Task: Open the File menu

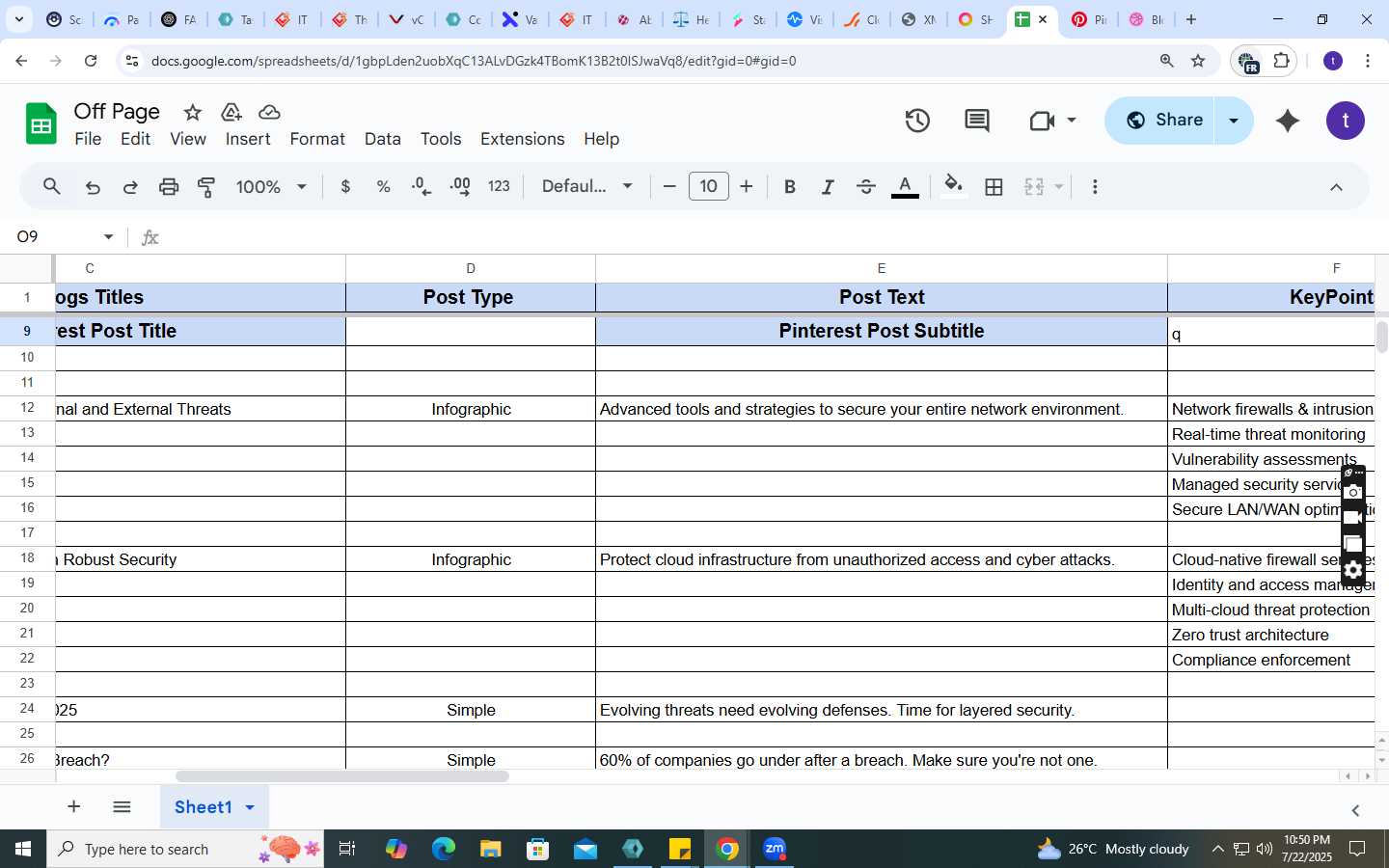Action: [88, 139]
